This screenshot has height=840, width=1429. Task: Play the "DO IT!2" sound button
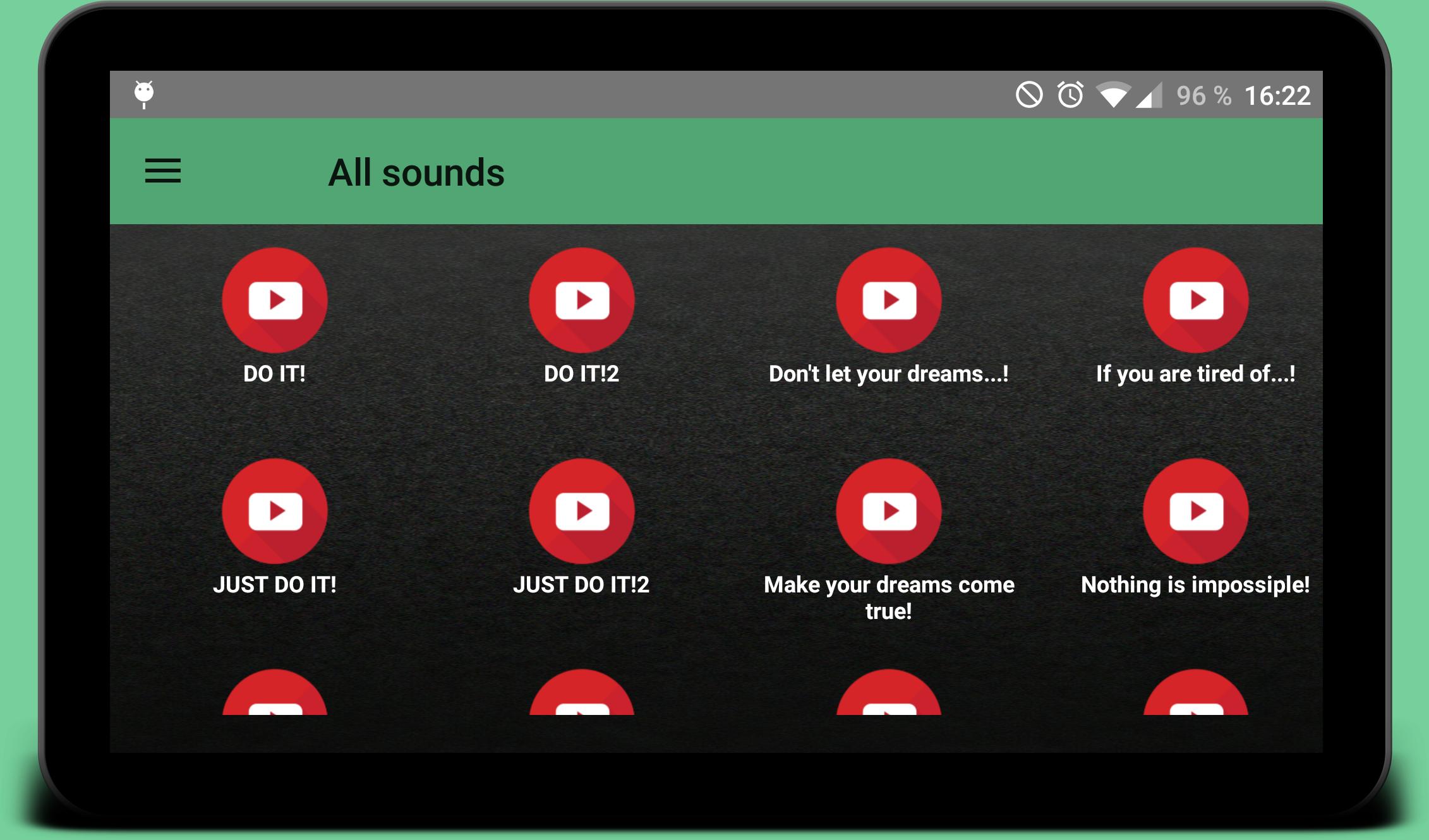pyautogui.click(x=582, y=300)
